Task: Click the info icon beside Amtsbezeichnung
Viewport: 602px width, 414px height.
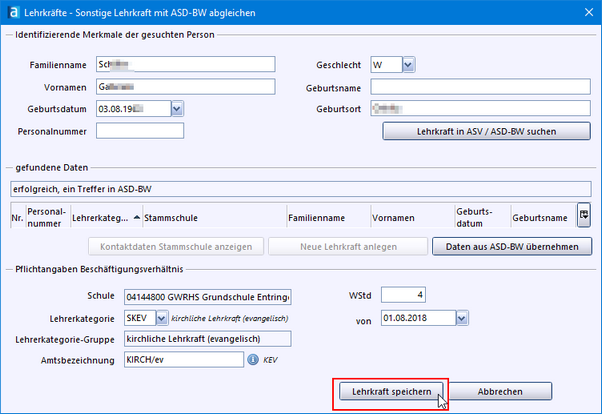Action: [x=254, y=359]
